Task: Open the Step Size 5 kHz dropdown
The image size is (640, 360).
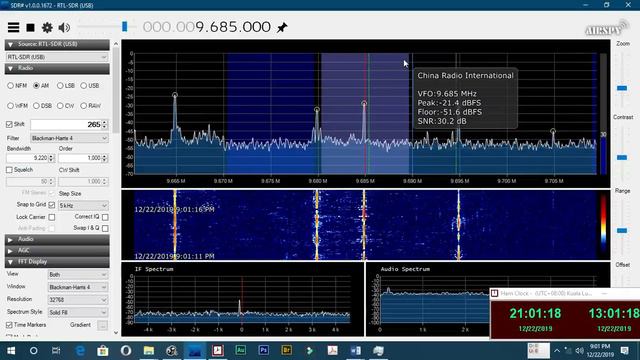Action: click(x=83, y=205)
